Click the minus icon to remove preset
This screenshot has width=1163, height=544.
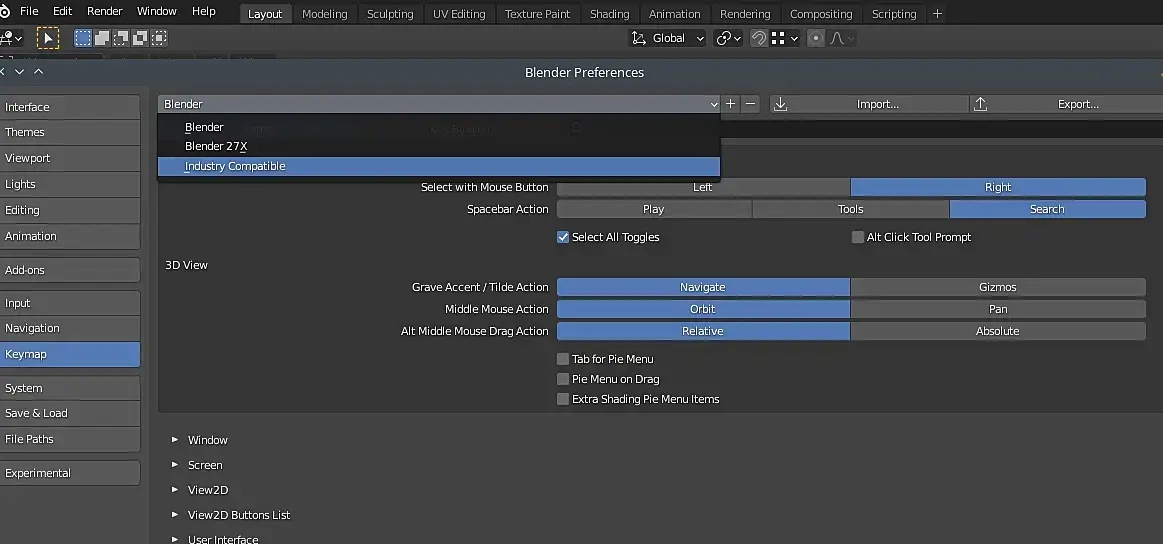pyautogui.click(x=751, y=104)
